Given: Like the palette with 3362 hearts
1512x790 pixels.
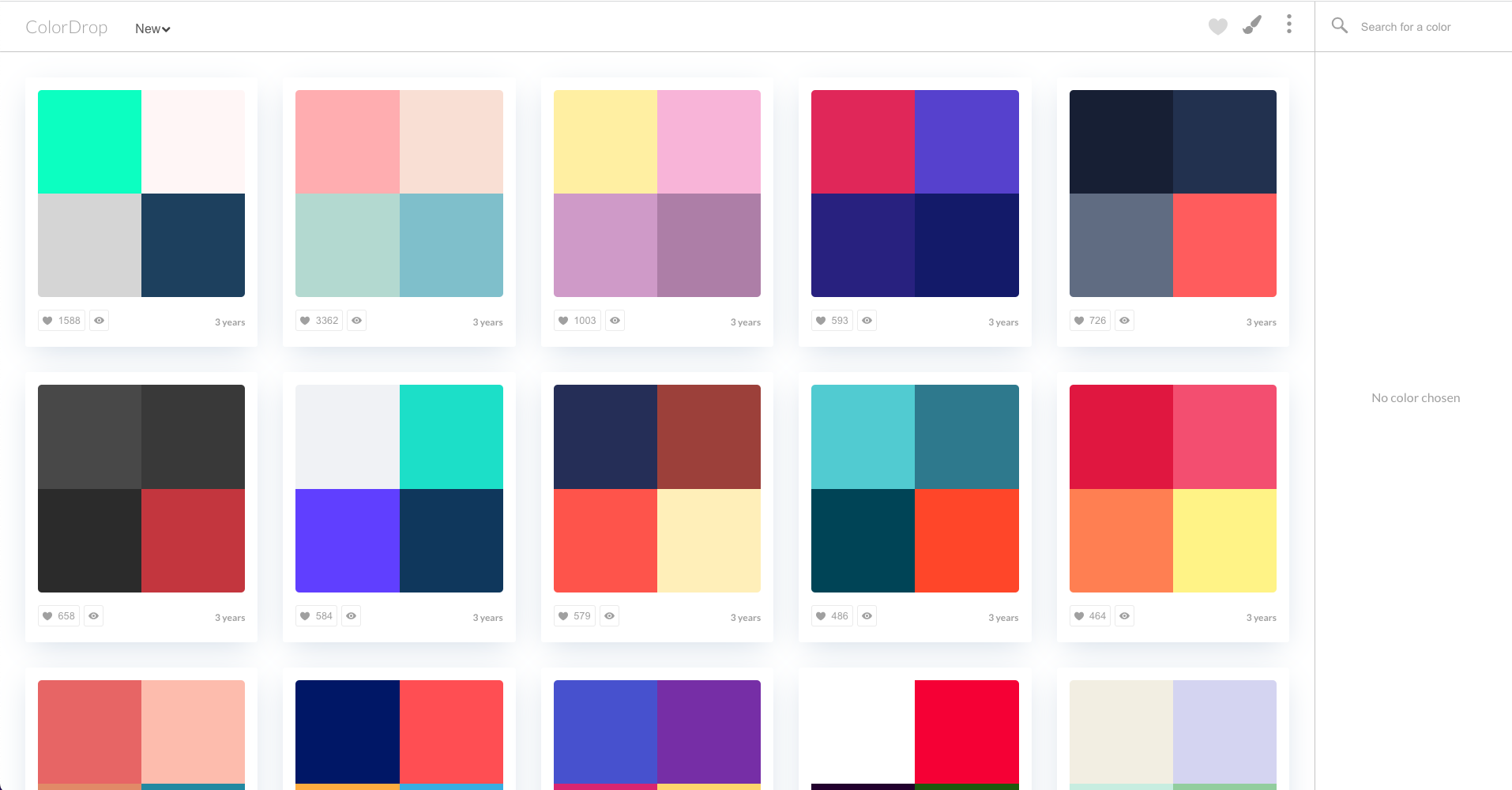Looking at the screenshot, I should tap(319, 321).
